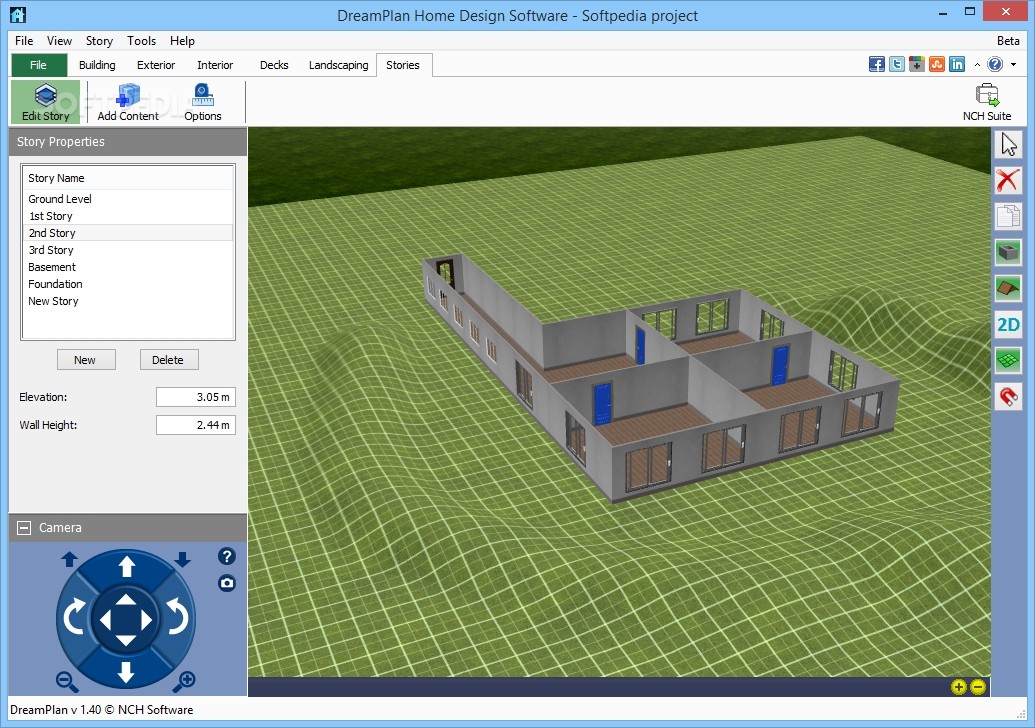Collapse the ribbon with caret arrow
The height and width of the screenshot is (728, 1035).
click(977, 65)
